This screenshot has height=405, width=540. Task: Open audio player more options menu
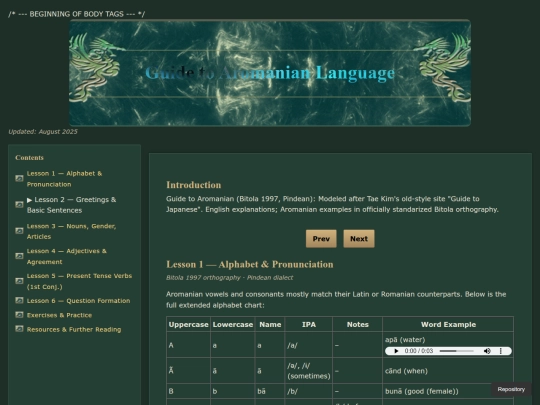[500, 351]
